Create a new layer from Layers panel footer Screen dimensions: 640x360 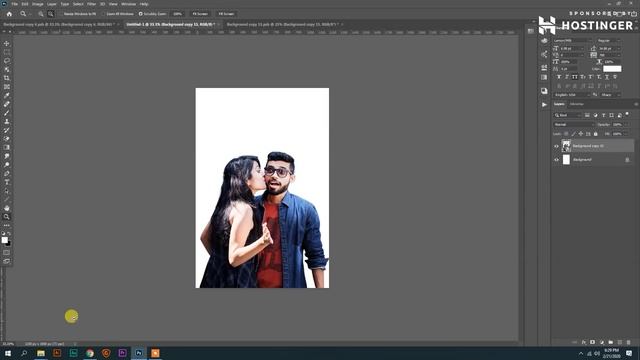(620, 342)
